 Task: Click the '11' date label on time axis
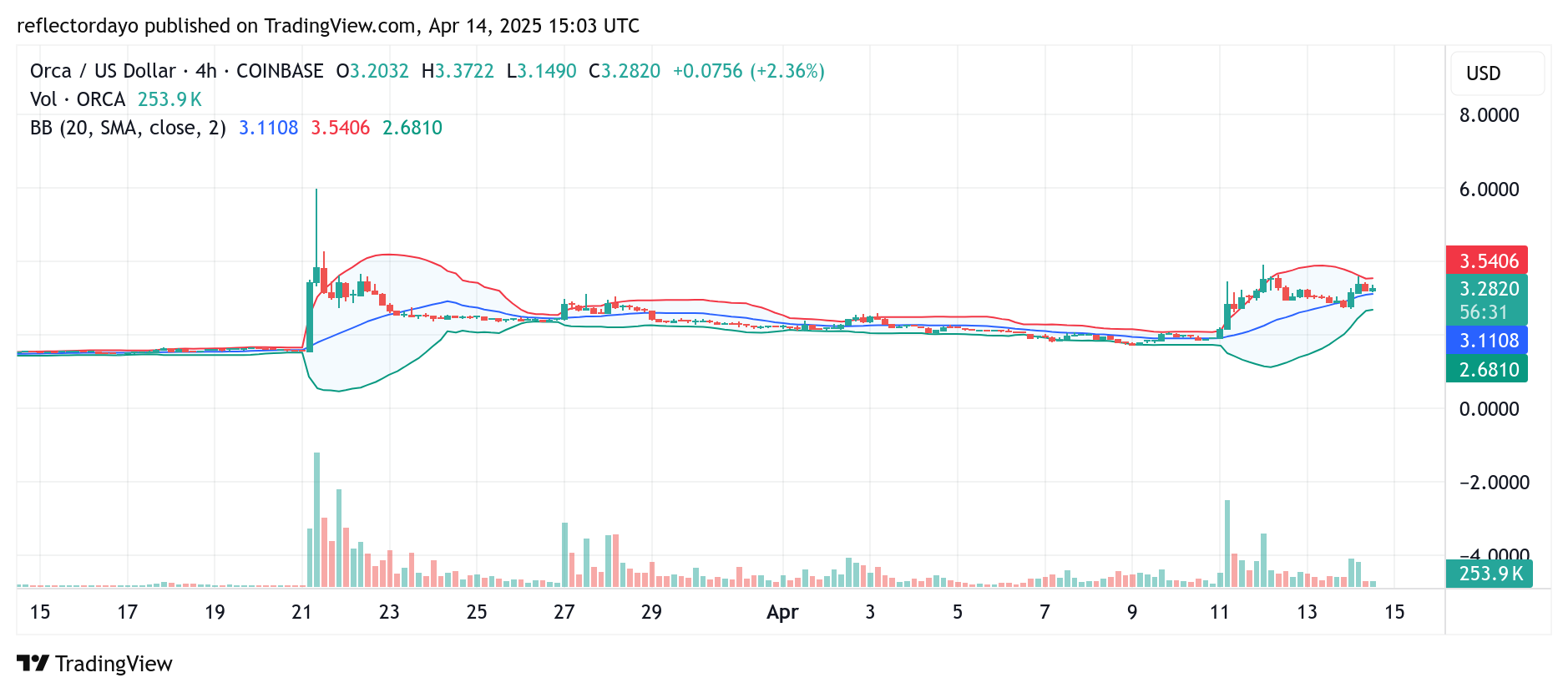(x=1219, y=612)
